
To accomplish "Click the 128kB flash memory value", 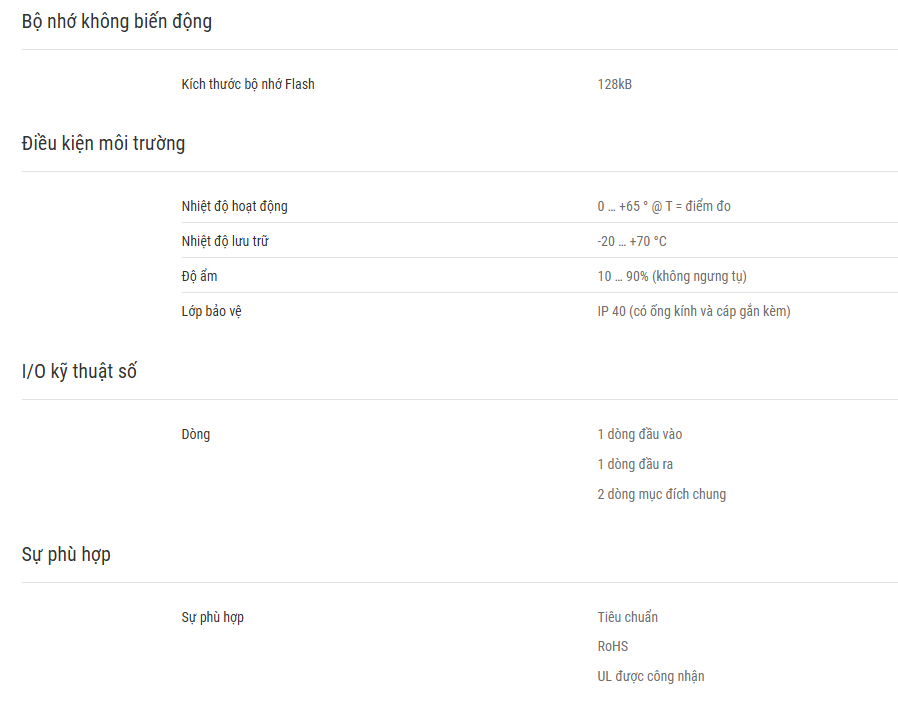I will [615, 84].
